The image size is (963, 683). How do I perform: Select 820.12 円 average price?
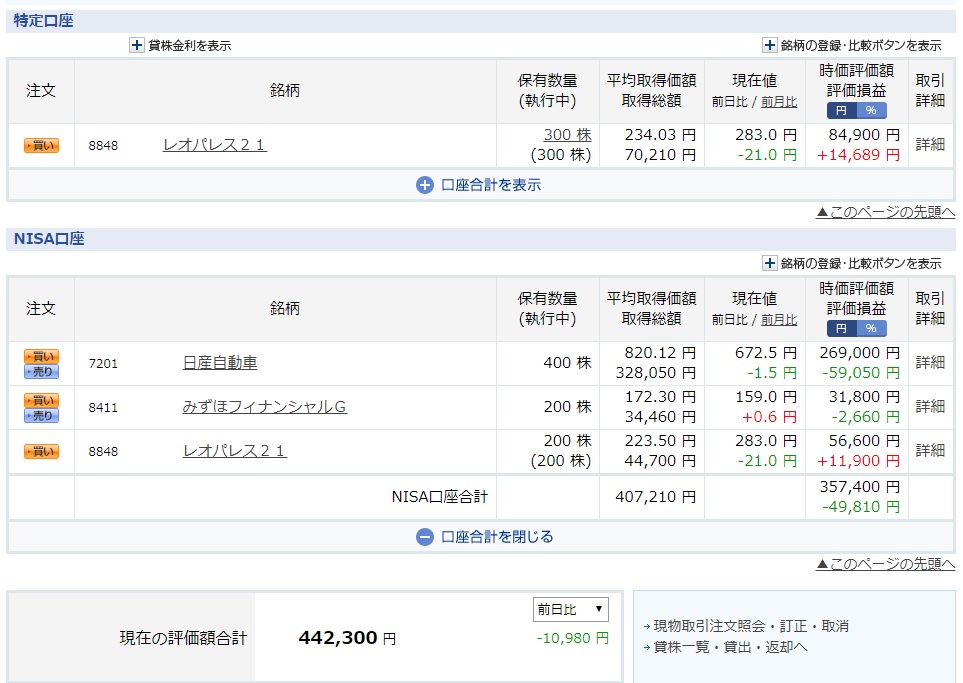point(660,353)
